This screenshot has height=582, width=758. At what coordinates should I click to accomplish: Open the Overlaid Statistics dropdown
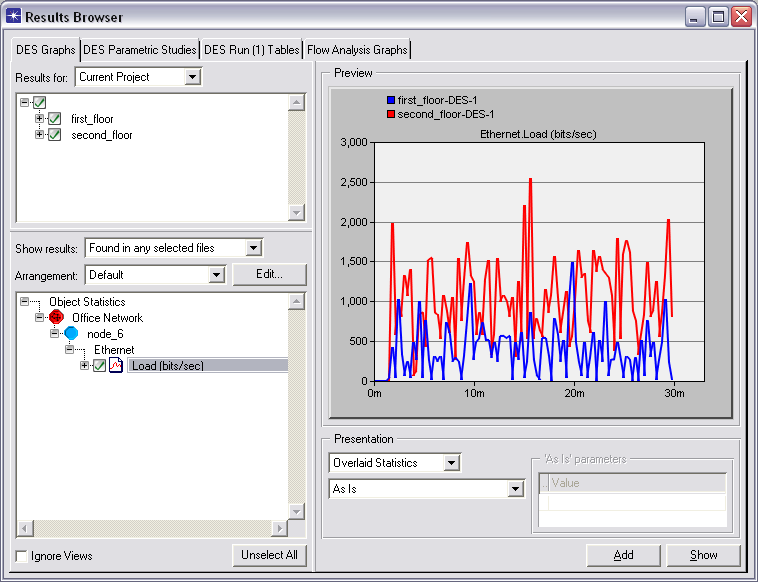[452, 463]
